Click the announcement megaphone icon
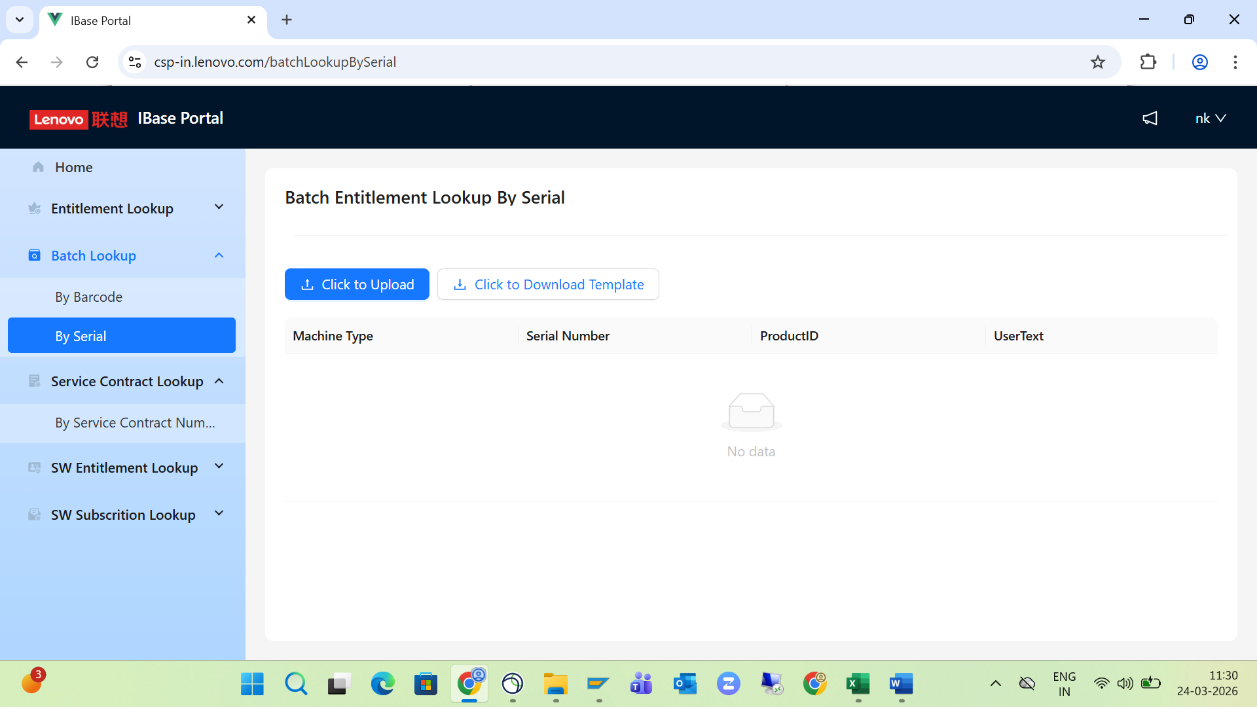This screenshot has width=1257, height=707. 1150,118
